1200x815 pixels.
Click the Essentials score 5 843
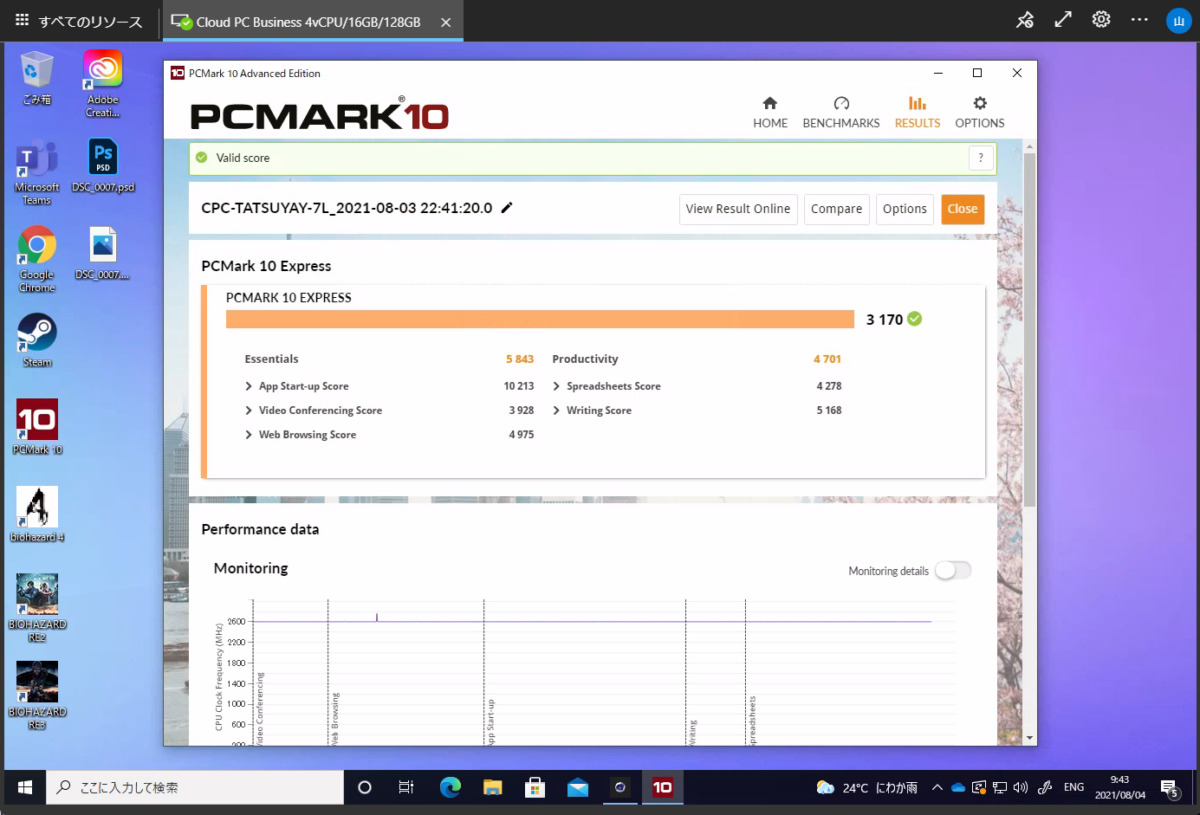520,359
